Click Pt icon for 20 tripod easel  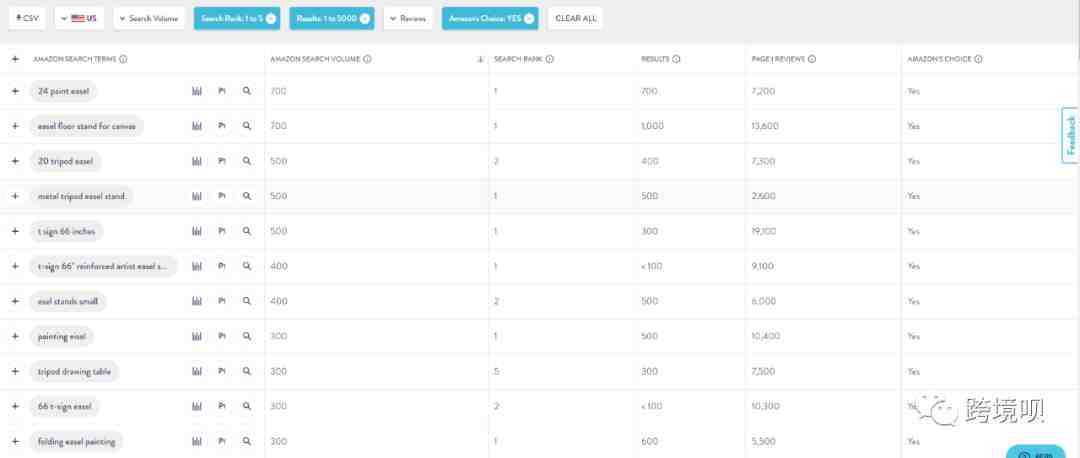click(222, 161)
